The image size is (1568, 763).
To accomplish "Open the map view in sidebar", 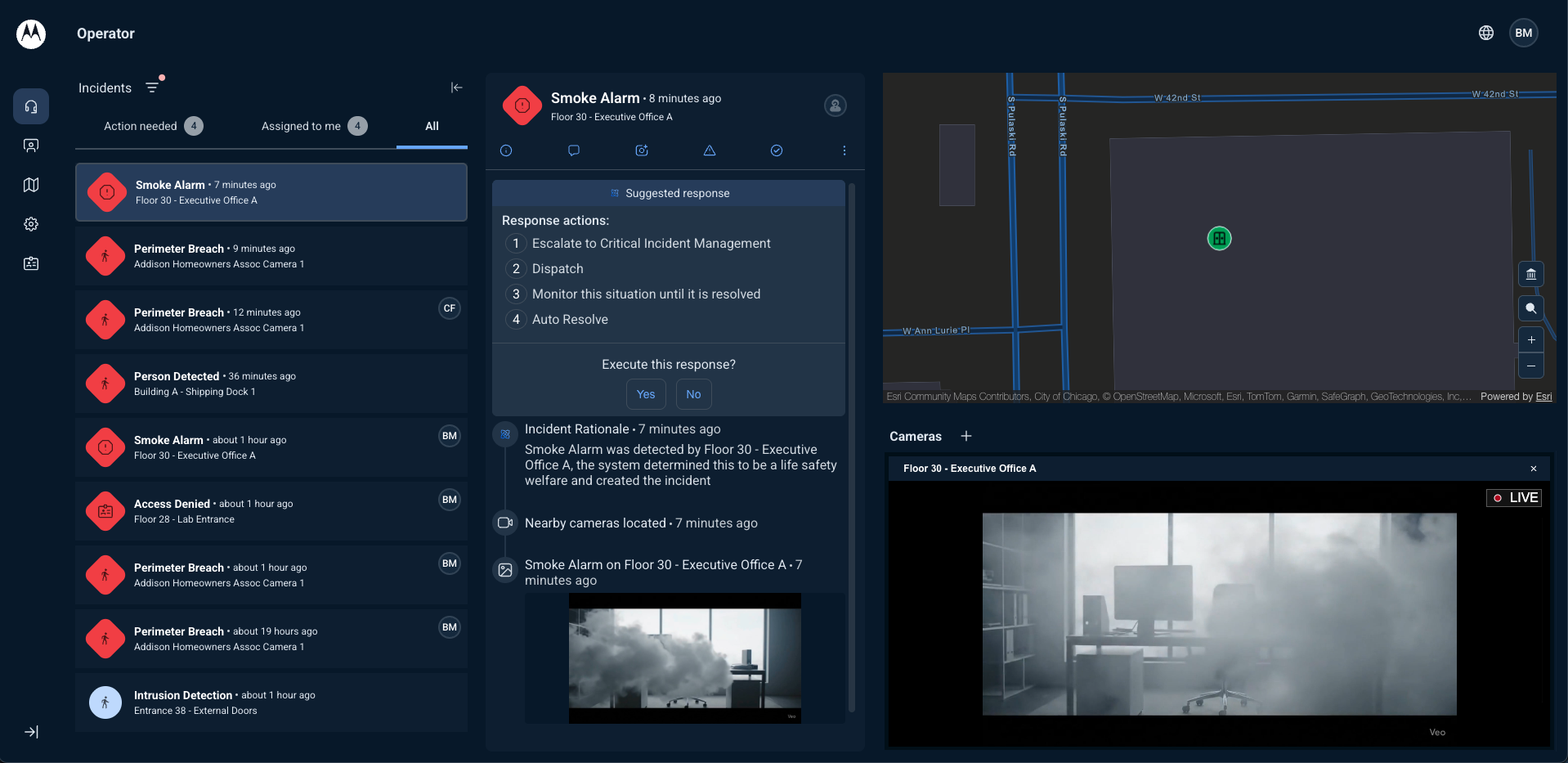I will tap(31, 185).
